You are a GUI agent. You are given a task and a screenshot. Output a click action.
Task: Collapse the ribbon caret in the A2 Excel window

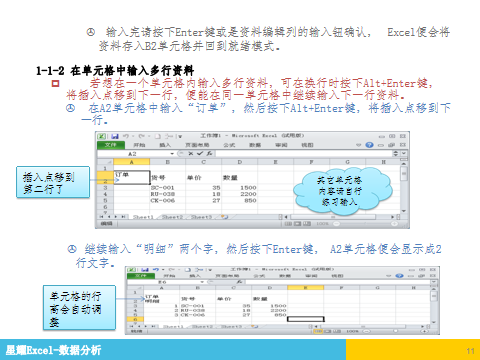359,145
